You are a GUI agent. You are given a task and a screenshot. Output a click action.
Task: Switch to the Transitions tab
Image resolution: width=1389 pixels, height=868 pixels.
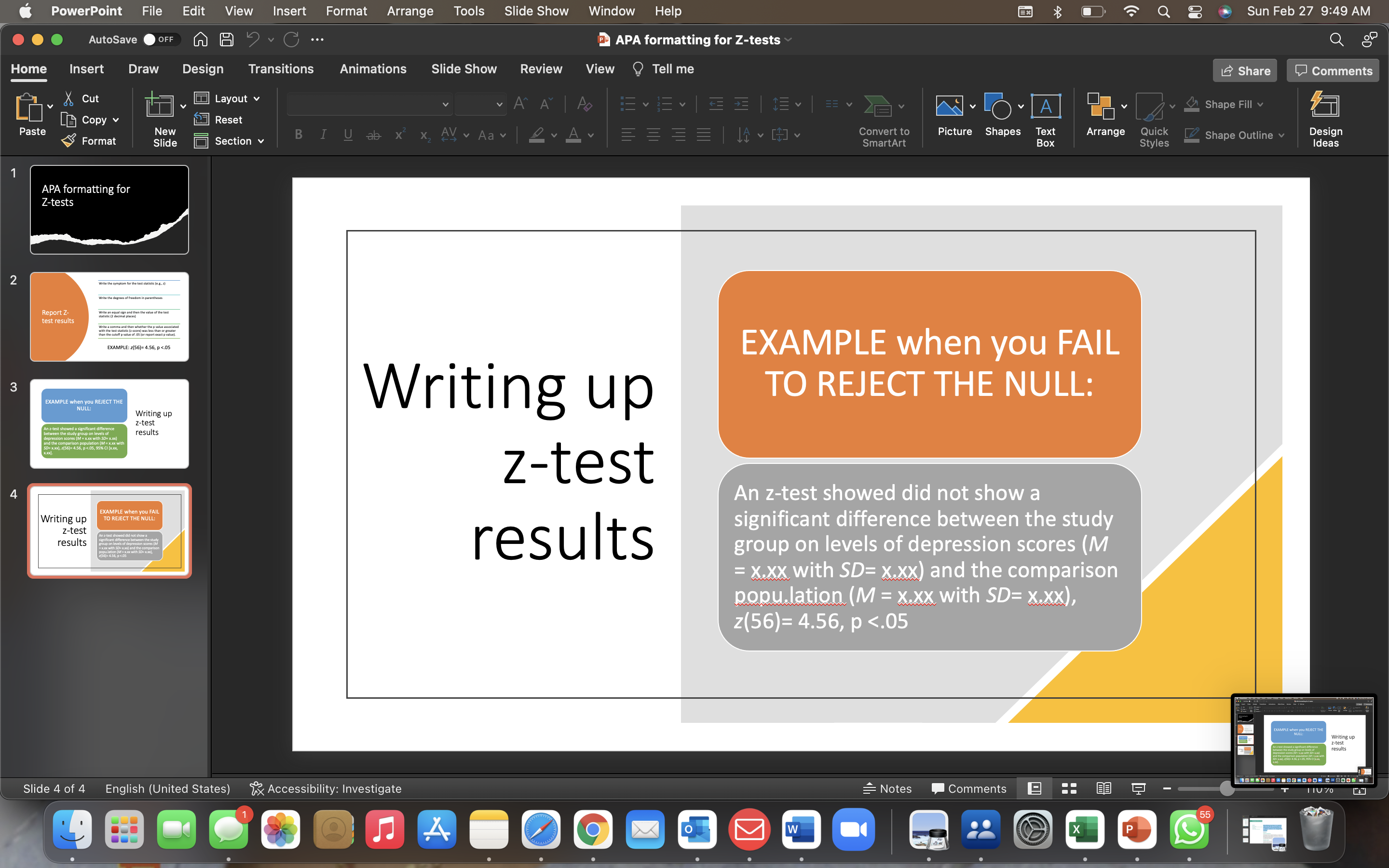click(281, 69)
